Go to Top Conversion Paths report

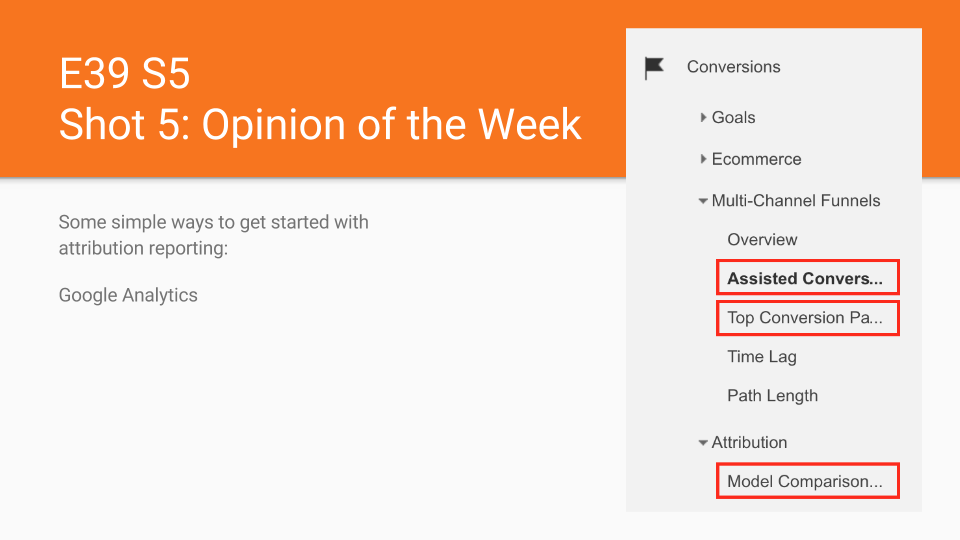point(806,318)
